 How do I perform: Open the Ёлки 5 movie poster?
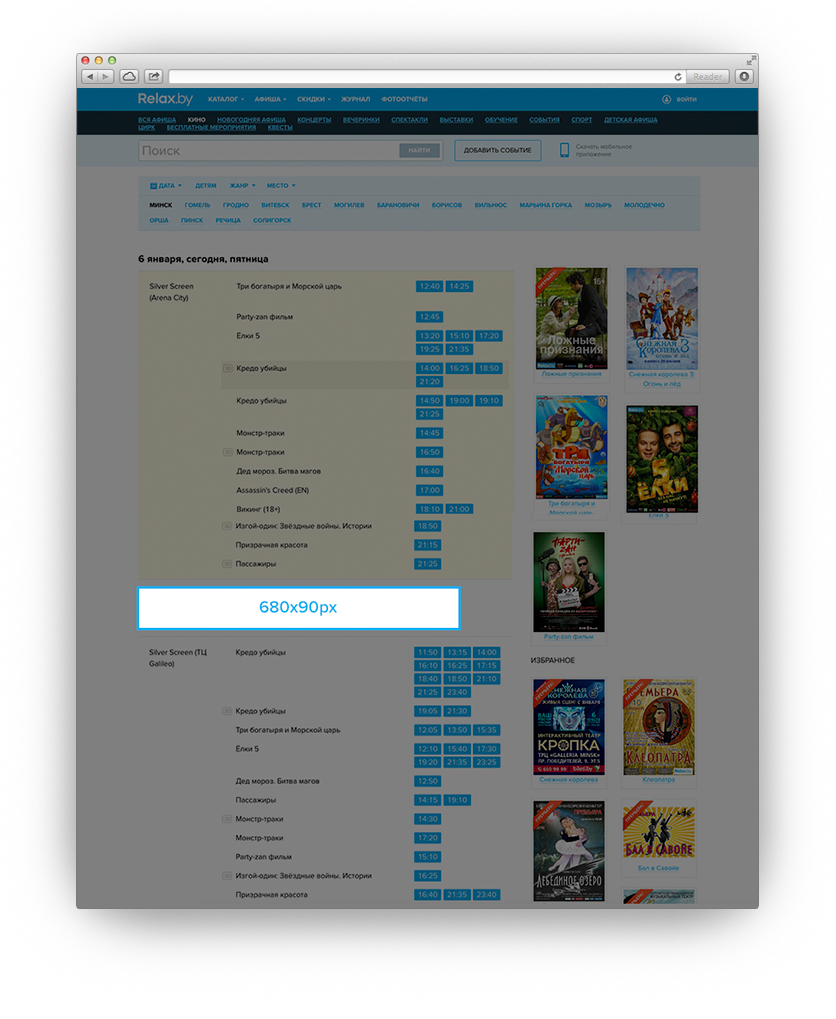662,459
